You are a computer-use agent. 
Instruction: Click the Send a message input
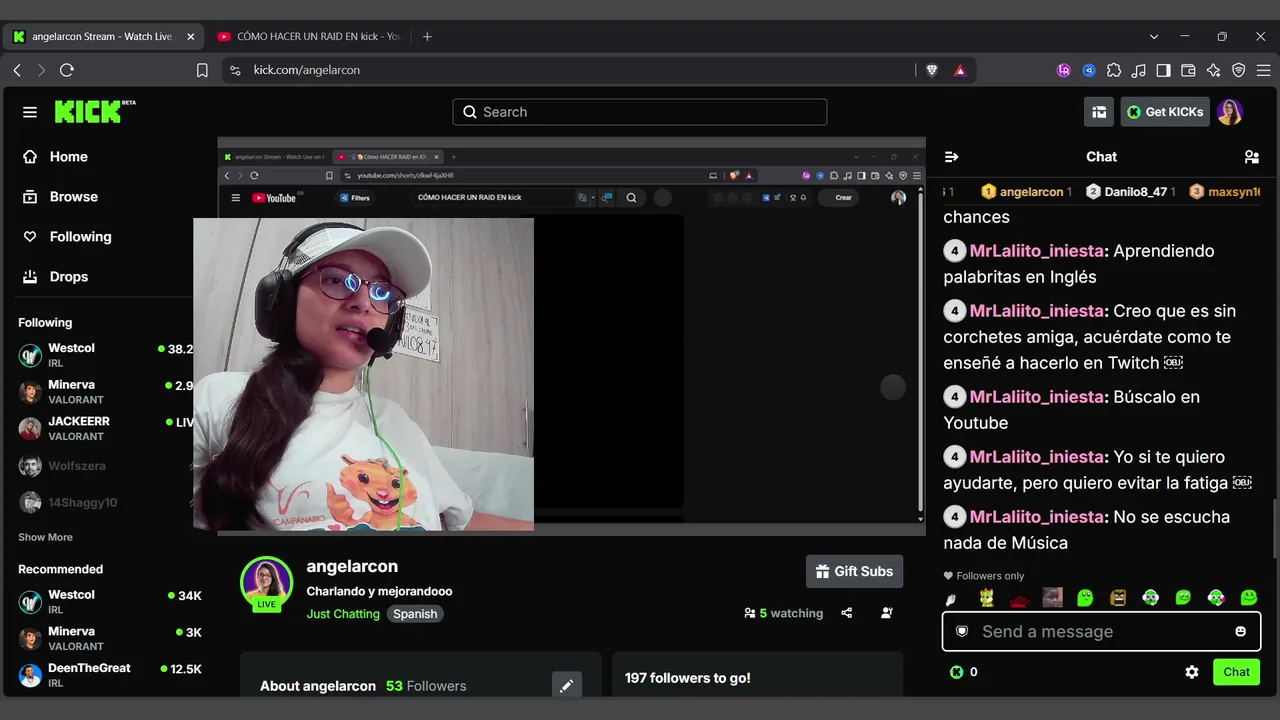click(1101, 631)
